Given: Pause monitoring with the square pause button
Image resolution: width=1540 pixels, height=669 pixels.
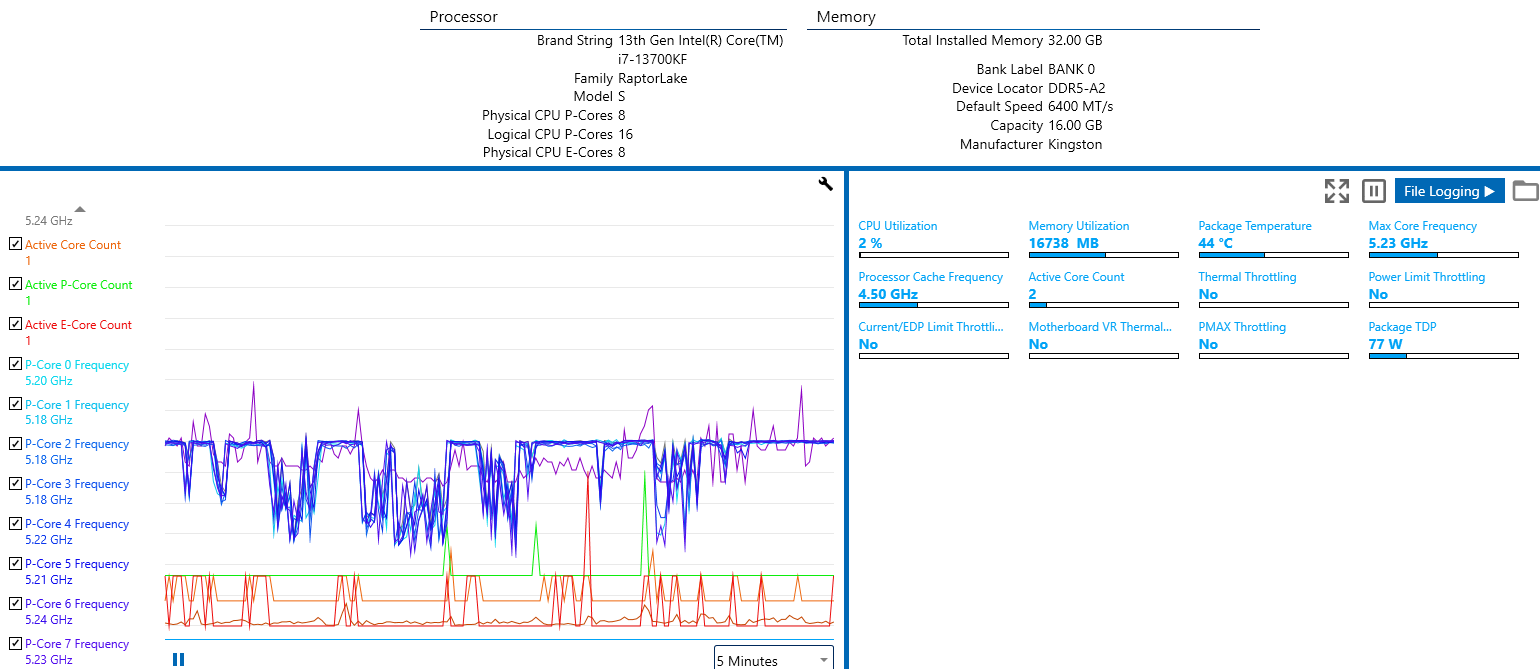Looking at the screenshot, I should click(x=1374, y=191).
